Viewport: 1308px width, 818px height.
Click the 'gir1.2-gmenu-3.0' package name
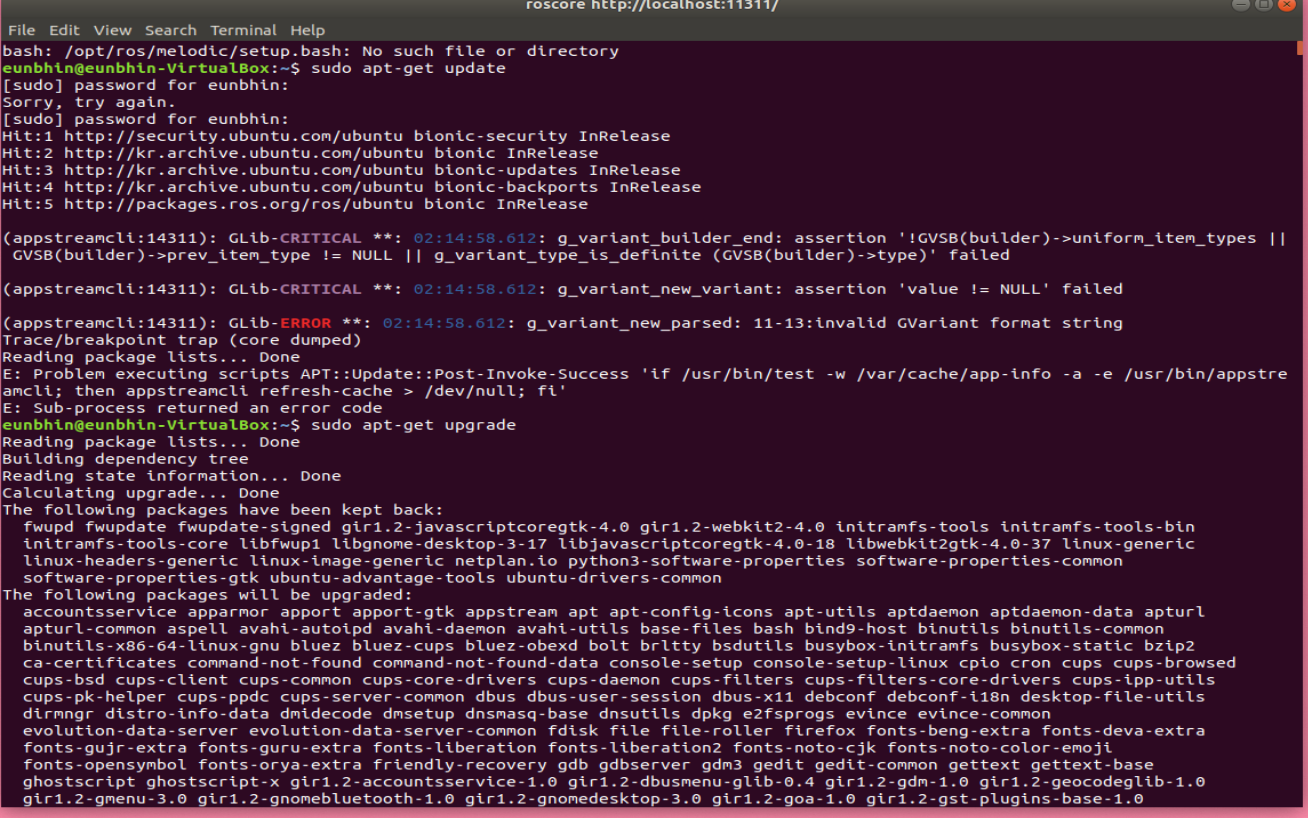click(x=105, y=799)
